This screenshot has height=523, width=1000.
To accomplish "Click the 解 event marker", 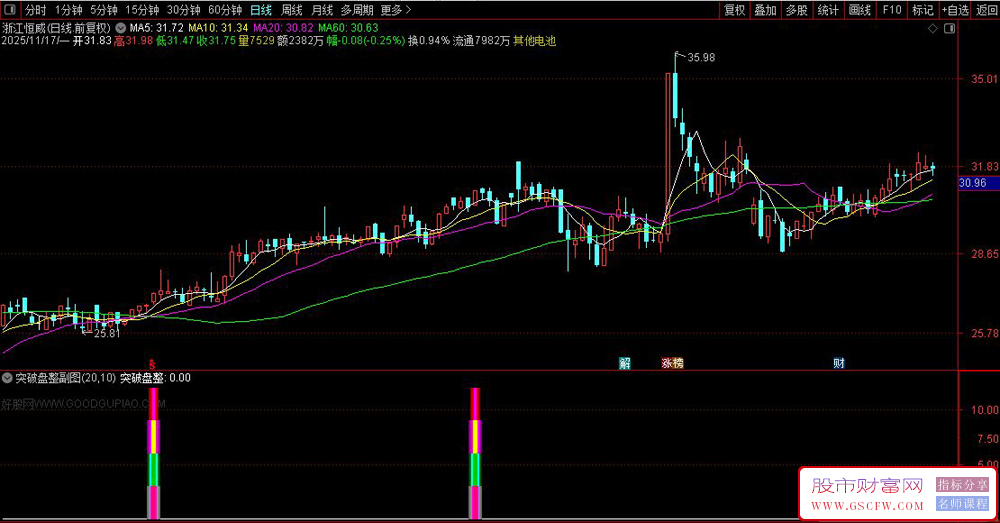I will pyautogui.click(x=625, y=363).
